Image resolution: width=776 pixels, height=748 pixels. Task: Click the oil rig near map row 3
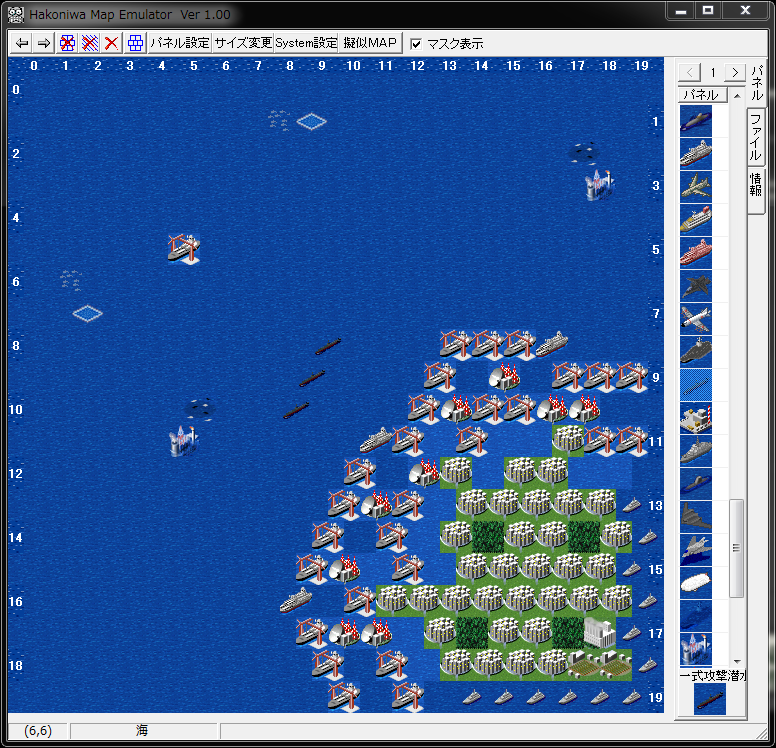[x=600, y=185]
